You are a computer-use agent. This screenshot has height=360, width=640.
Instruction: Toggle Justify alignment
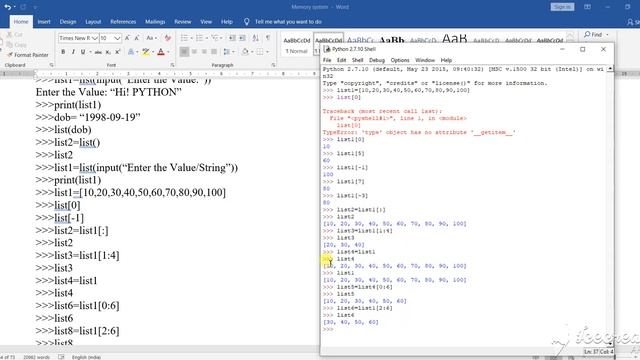tap(214, 52)
